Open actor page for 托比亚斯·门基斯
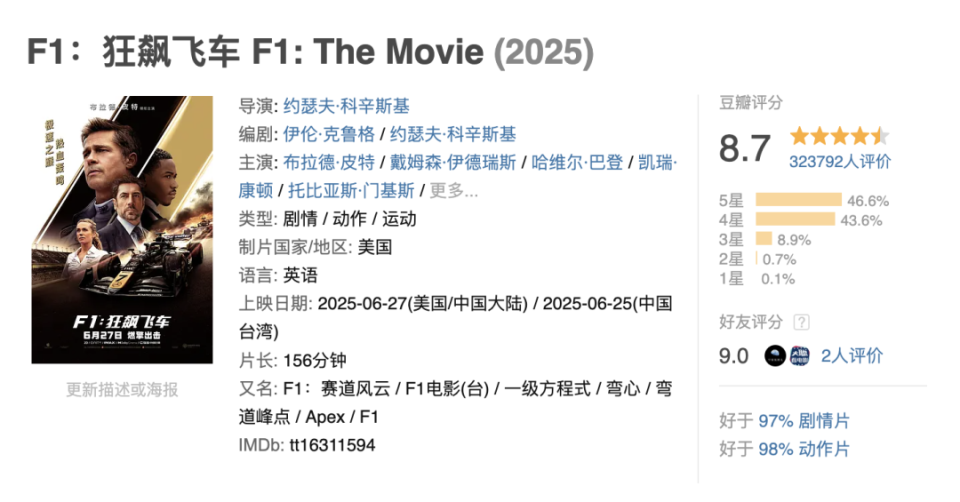Image resolution: width=960 pixels, height=502 pixels. tap(351, 190)
